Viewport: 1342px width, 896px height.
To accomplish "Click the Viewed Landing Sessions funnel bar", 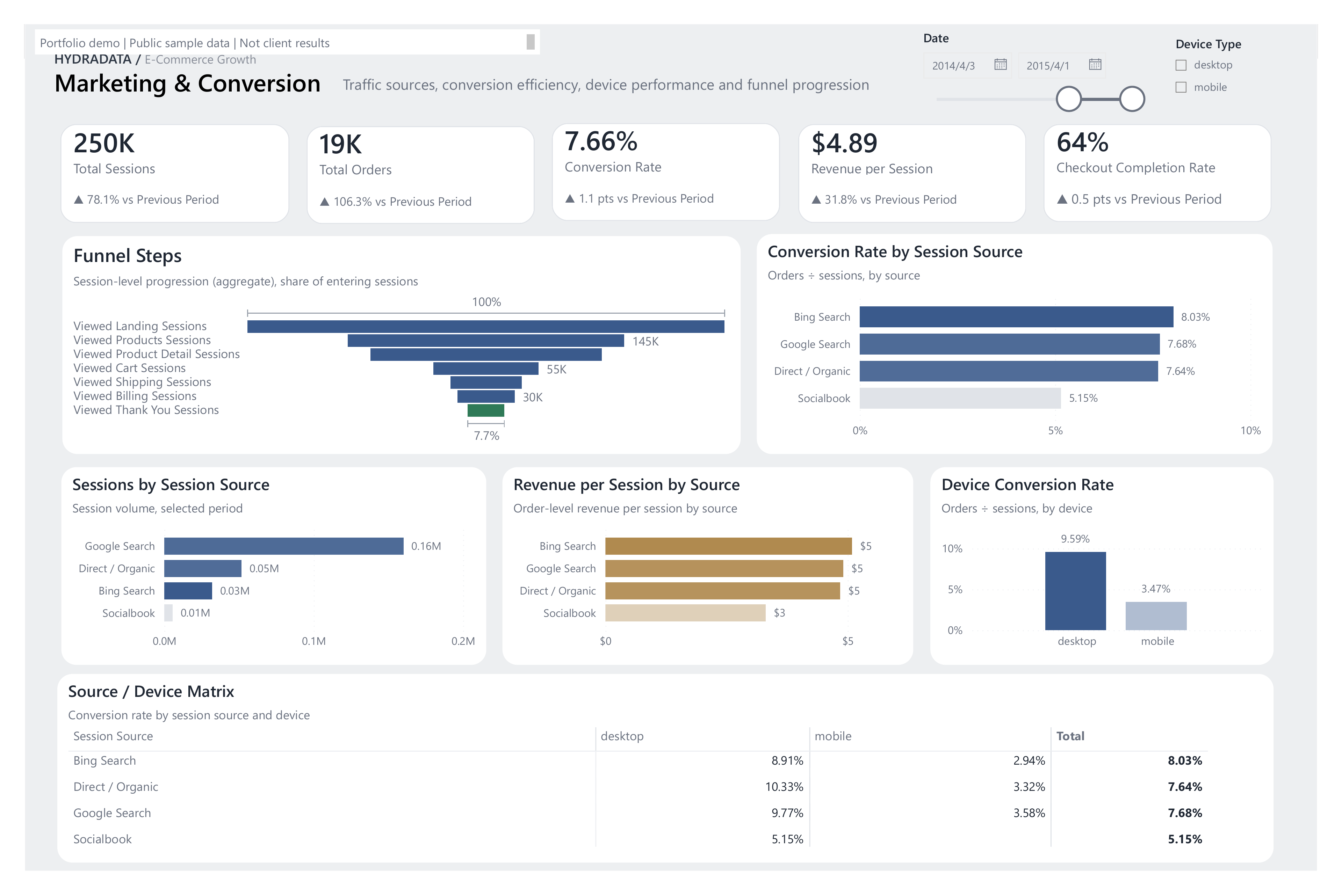I will point(486,326).
